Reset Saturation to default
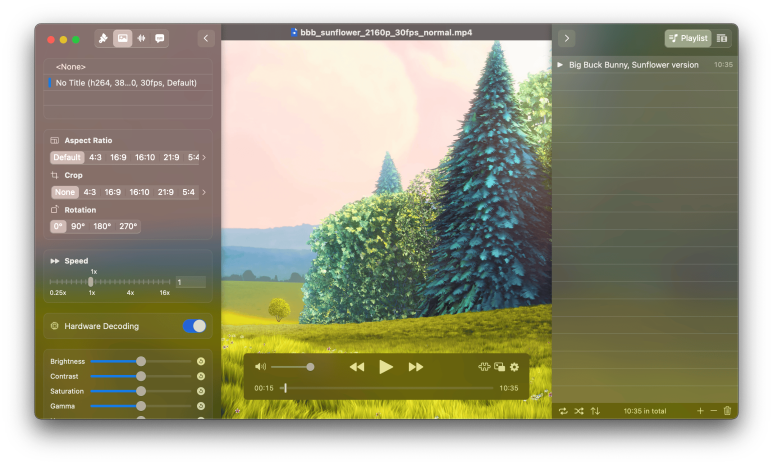 201,391
